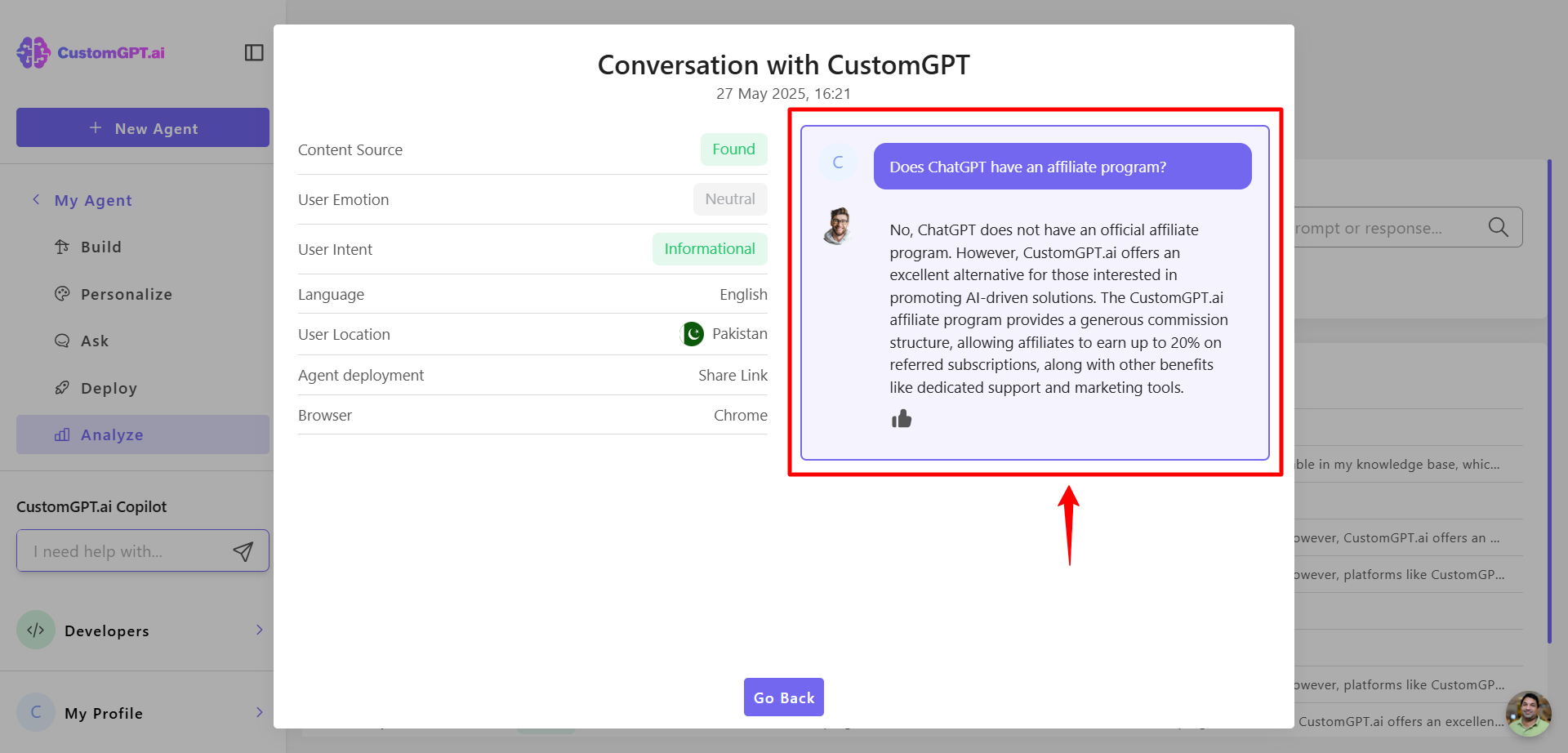Click background row 'ble in my knowledge base'
Image resolution: width=1568 pixels, height=753 pixels.
click(1398, 464)
